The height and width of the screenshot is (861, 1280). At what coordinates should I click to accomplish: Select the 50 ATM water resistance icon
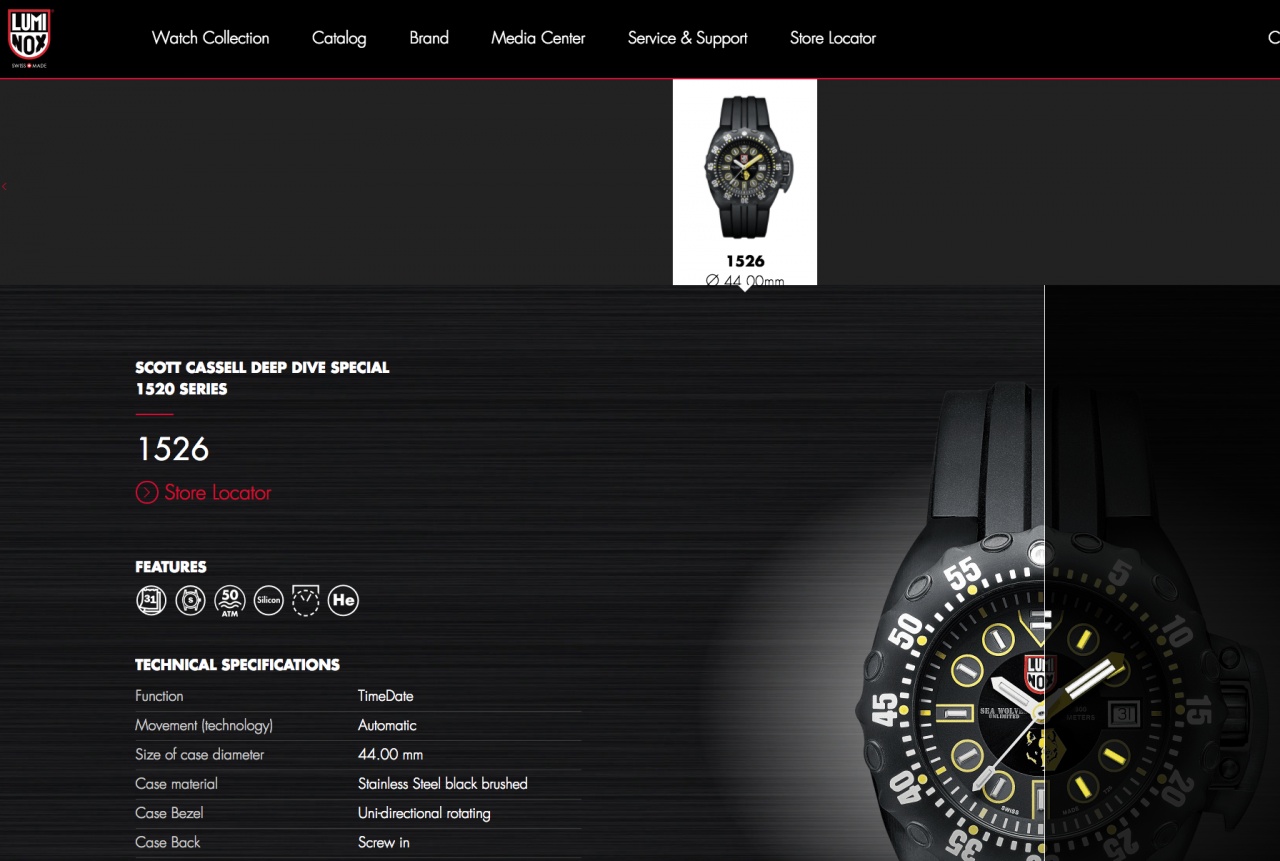pyautogui.click(x=230, y=600)
